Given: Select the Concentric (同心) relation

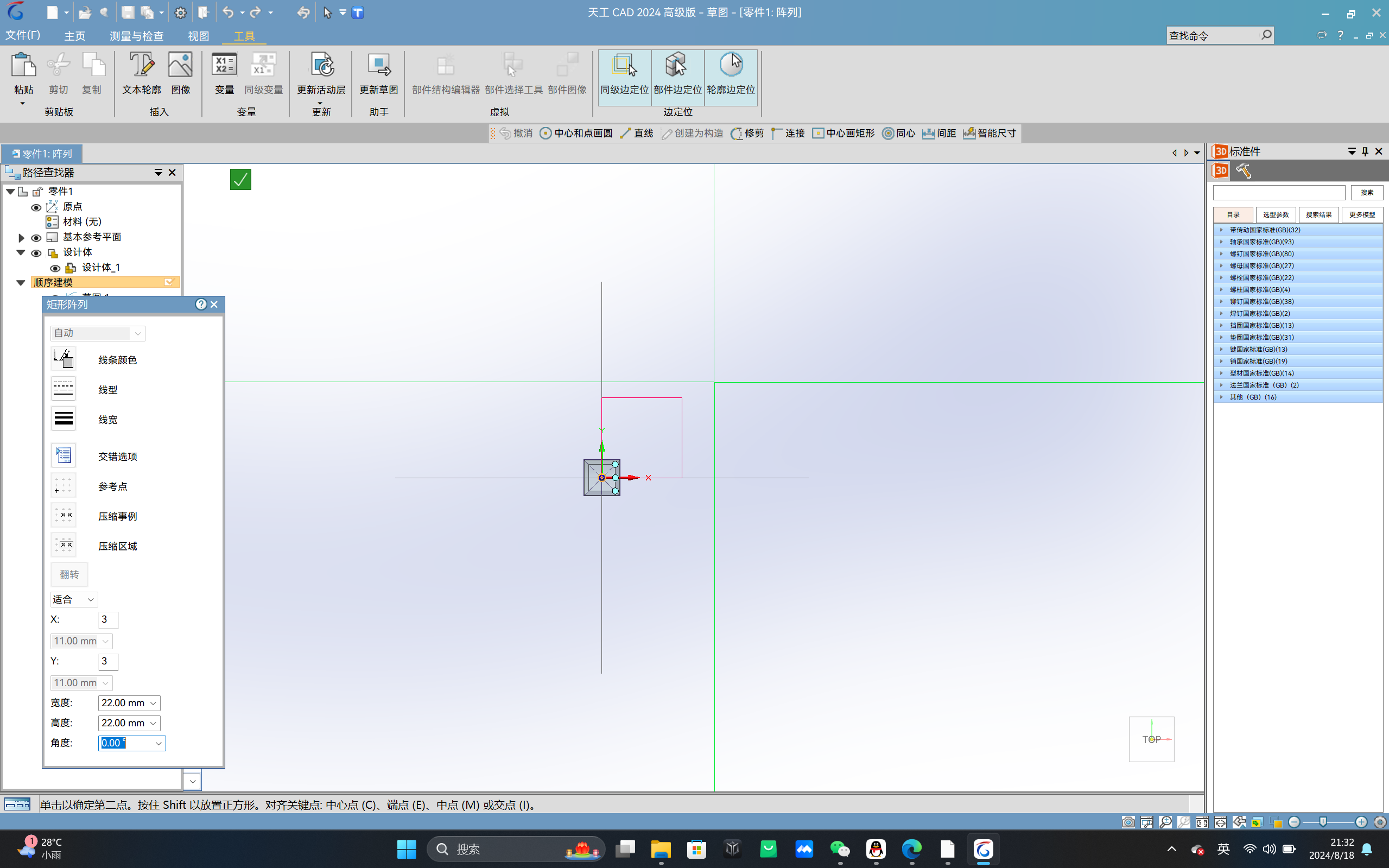Looking at the screenshot, I should (x=898, y=133).
